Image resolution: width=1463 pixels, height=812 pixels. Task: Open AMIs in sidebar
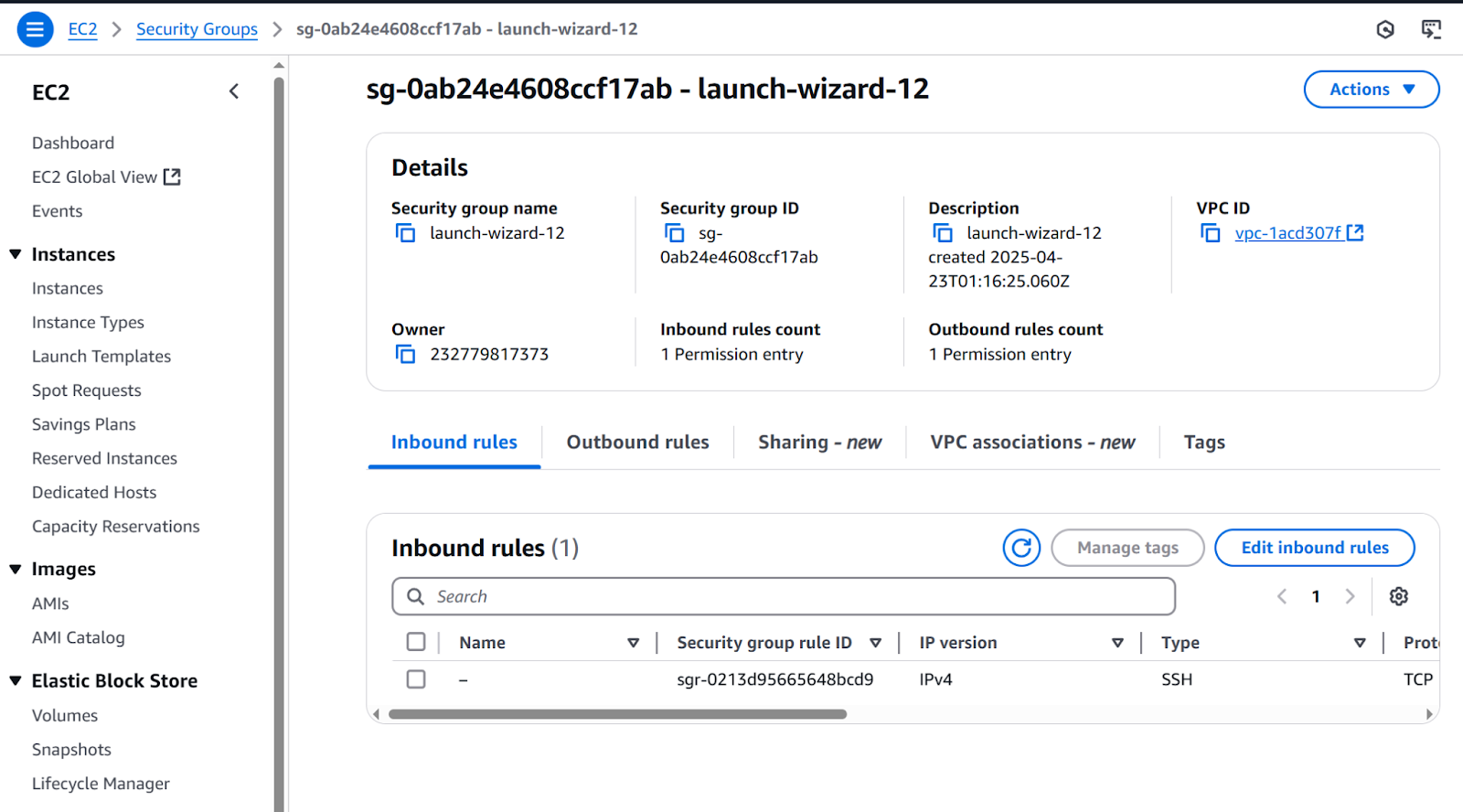[50, 604]
